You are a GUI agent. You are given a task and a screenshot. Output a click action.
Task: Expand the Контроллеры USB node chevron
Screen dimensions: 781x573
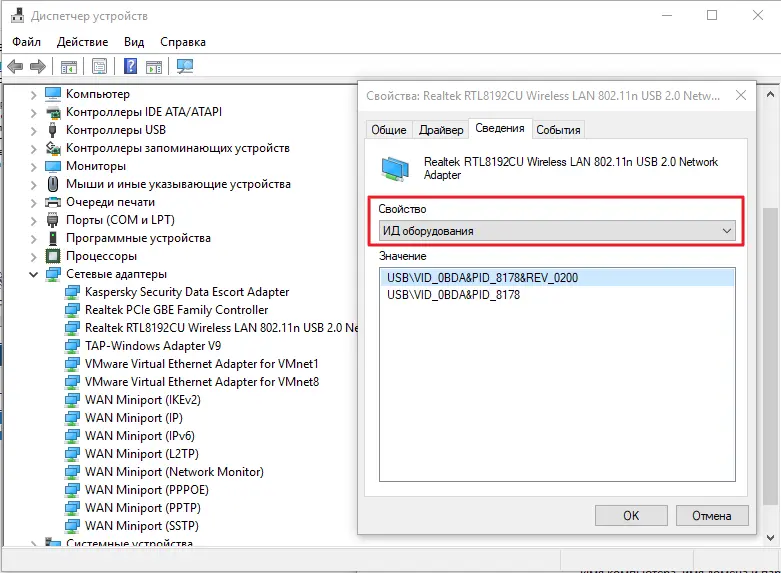coord(33,131)
